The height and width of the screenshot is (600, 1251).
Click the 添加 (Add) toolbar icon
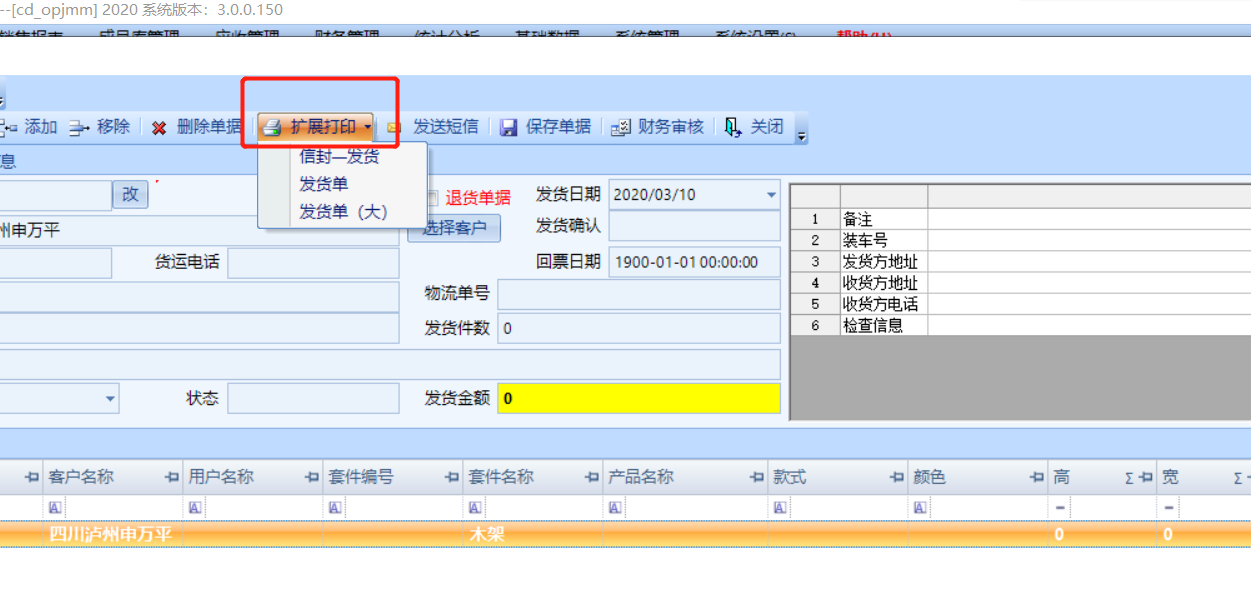coord(9,128)
